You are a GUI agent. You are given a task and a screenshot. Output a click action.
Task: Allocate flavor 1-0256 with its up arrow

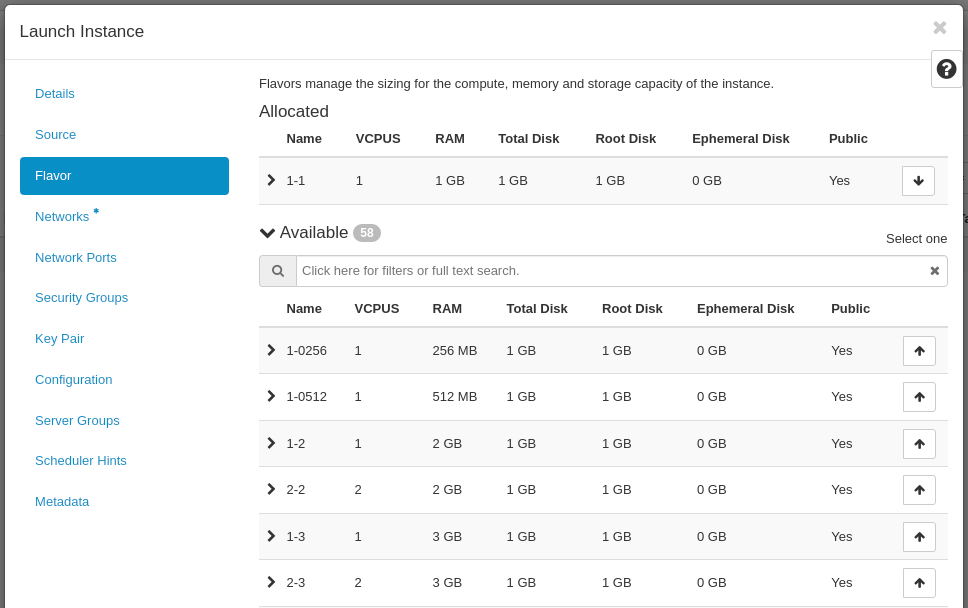point(919,350)
